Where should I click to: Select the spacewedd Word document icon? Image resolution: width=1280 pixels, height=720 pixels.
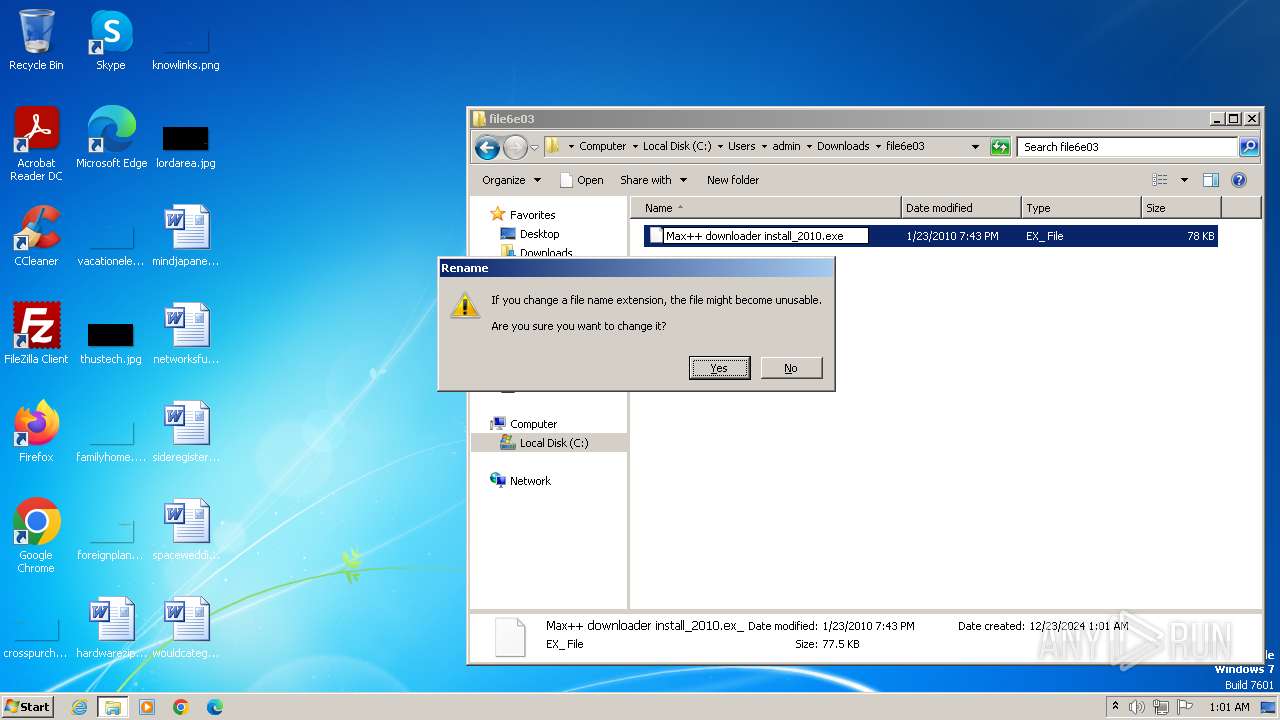coord(186,529)
